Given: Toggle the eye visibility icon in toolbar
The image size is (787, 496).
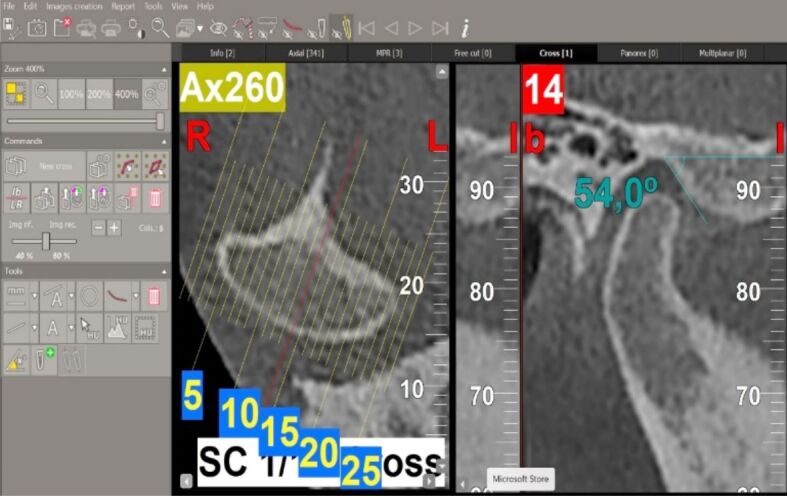Looking at the screenshot, I should [217, 28].
